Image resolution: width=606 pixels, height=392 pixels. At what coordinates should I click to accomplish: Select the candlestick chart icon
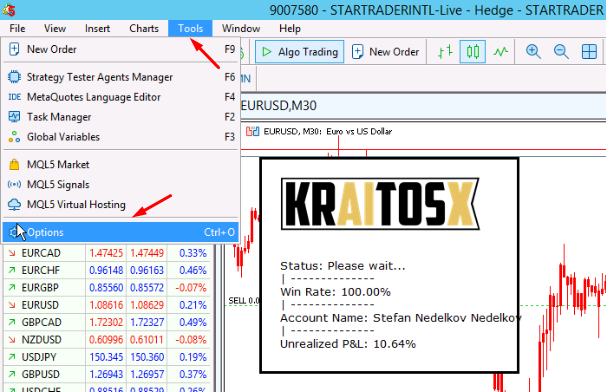[x=472, y=51]
